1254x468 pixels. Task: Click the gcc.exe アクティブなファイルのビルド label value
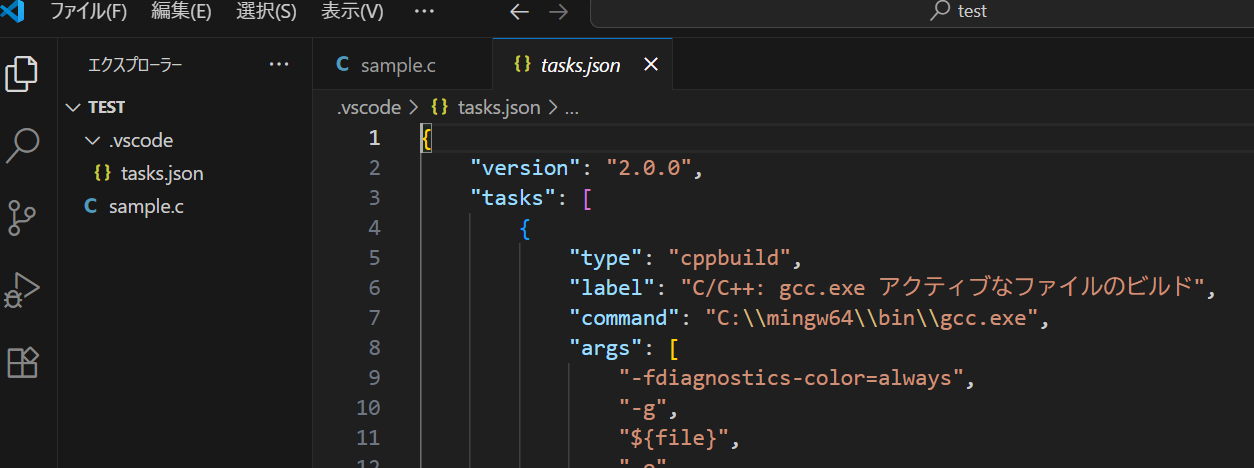941,288
